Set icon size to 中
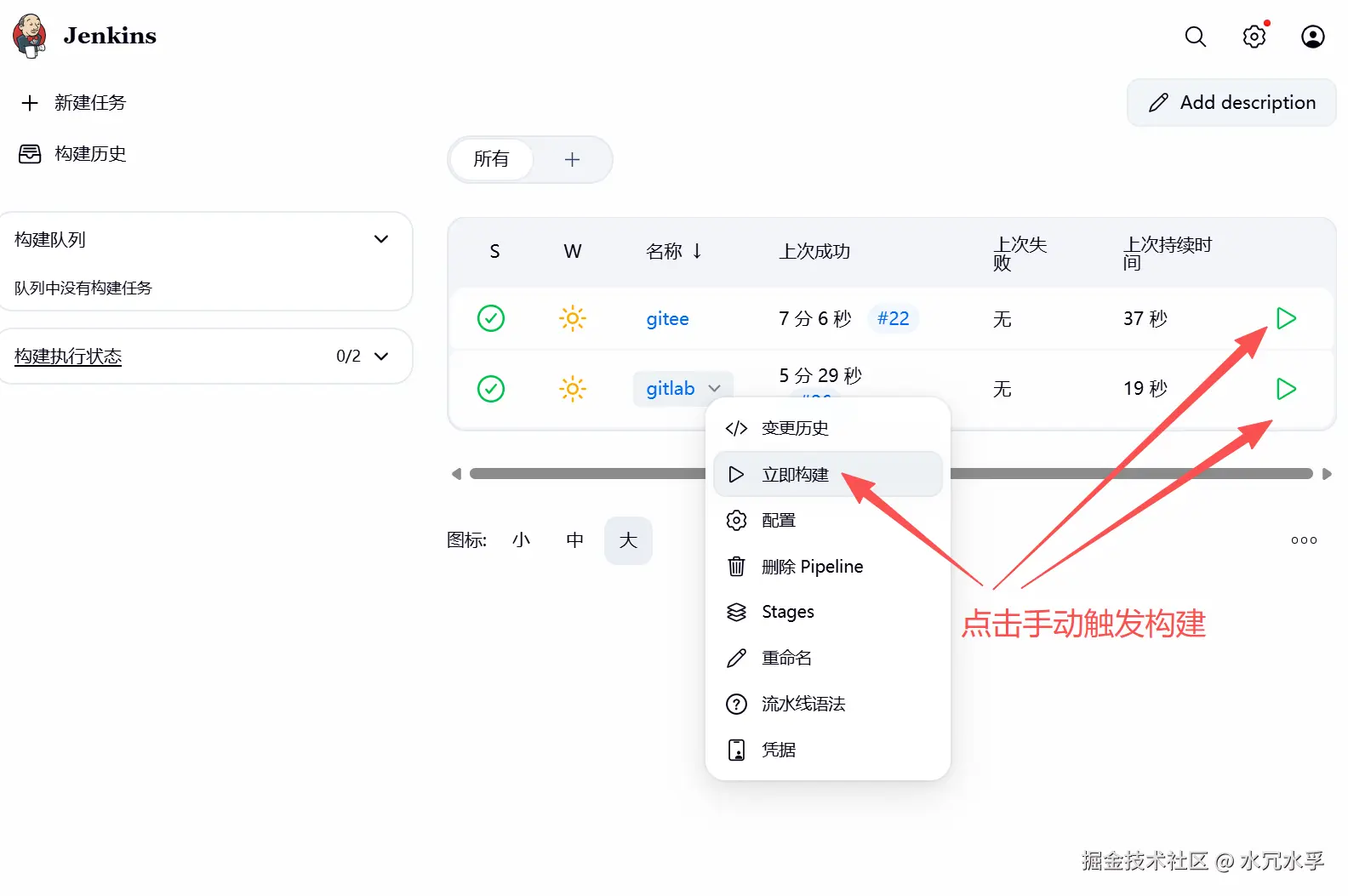Screen dimensions: 1348x896 click(x=575, y=540)
